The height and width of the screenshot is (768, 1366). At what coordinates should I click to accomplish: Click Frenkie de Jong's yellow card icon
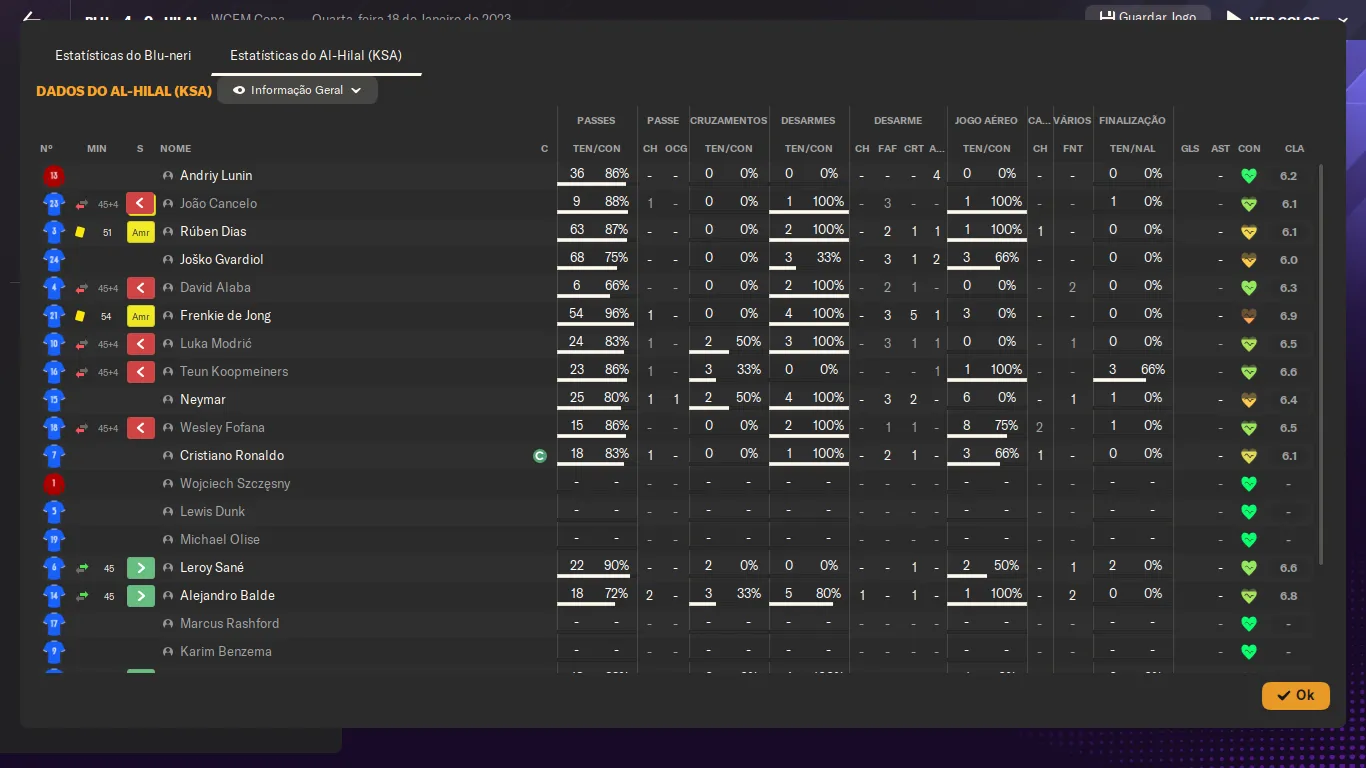(x=80, y=316)
